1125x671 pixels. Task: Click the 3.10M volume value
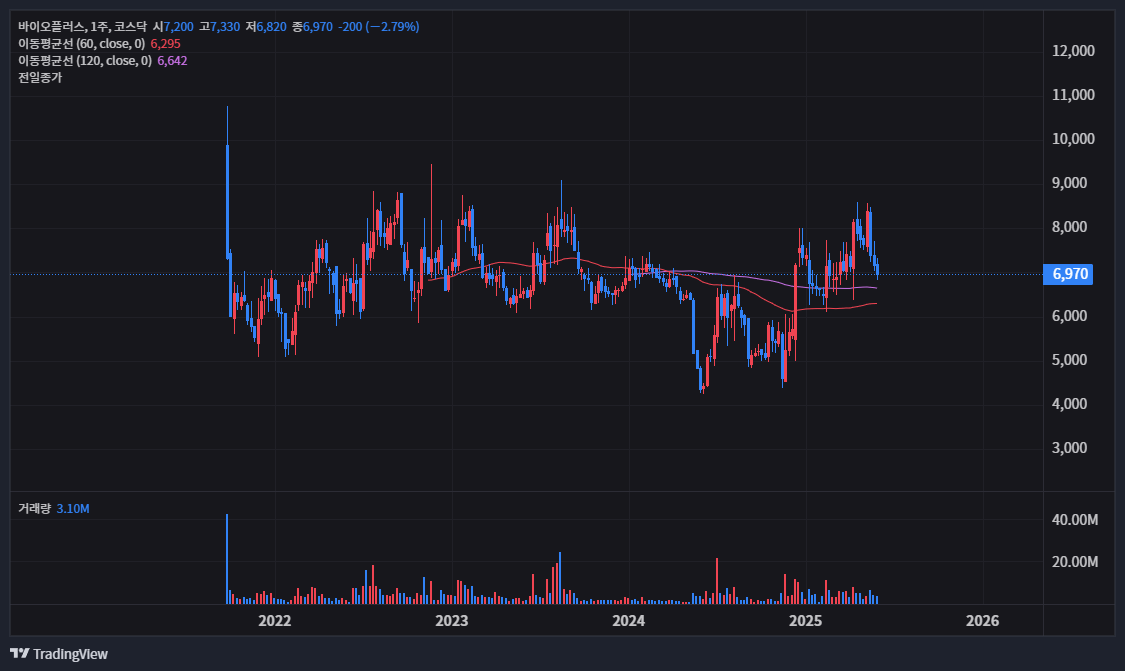73,509
